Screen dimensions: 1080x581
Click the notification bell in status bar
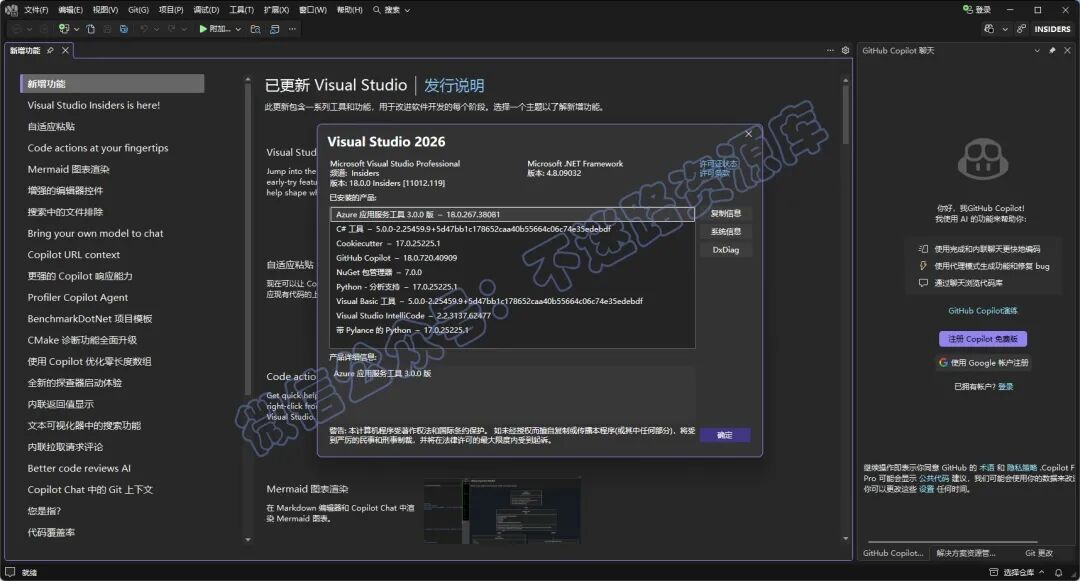pyautogui.click(x=1059, y=572)
